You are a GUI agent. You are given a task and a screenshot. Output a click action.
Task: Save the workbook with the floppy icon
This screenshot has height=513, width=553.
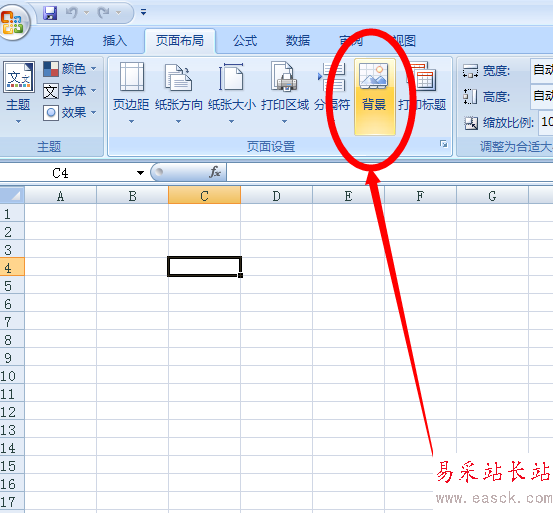[50, 13]
